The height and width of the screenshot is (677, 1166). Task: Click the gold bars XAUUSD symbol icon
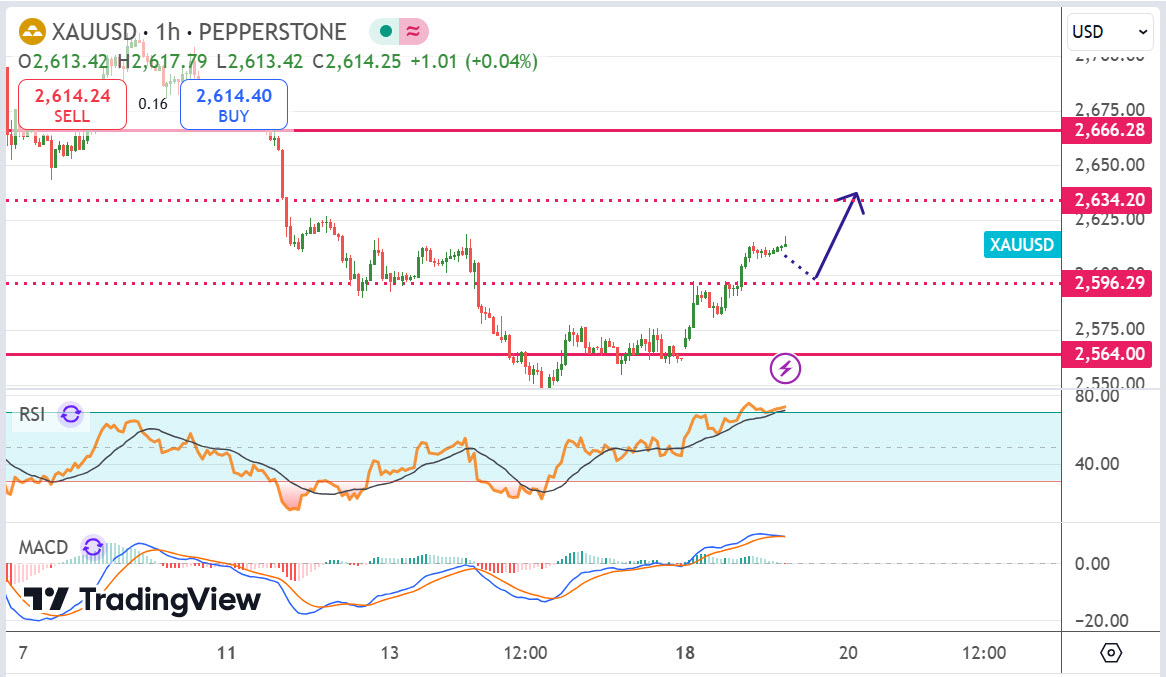32,32
